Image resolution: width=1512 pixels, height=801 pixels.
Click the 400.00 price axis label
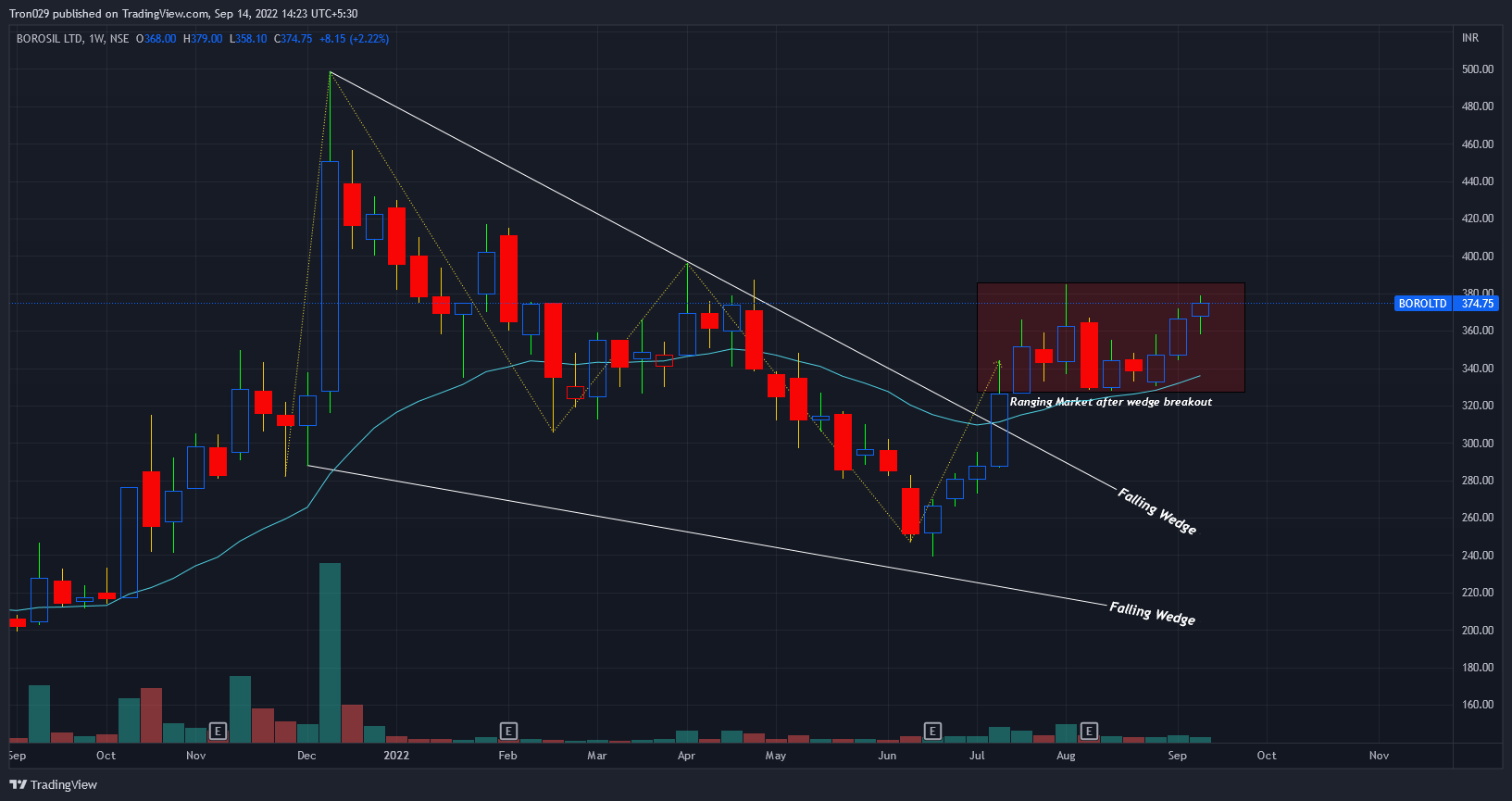(1478, 257)
